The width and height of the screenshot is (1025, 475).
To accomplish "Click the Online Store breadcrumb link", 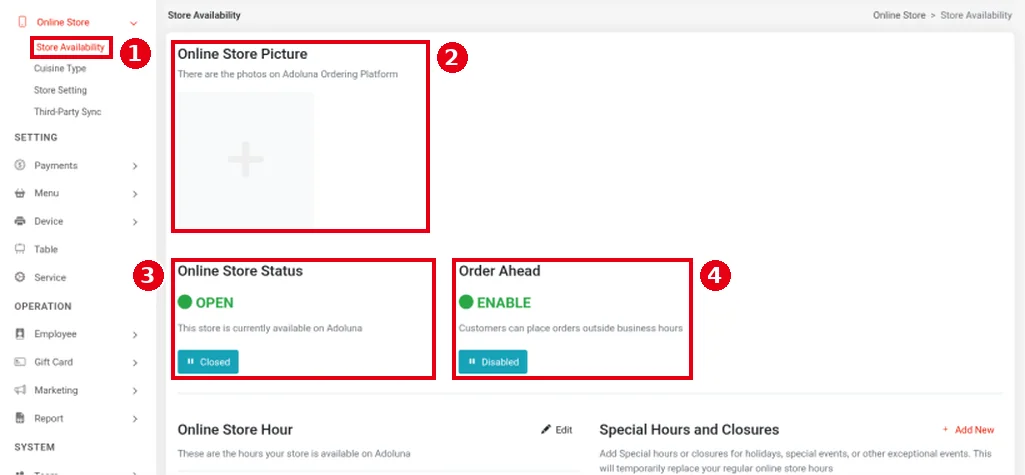I will pos(899,15).
